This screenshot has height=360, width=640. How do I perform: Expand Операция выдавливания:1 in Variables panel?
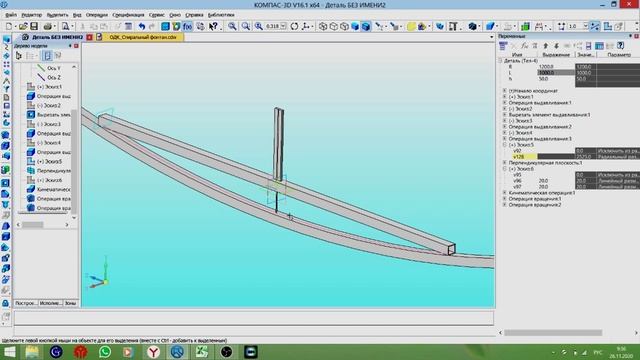(x=505, y=103)
